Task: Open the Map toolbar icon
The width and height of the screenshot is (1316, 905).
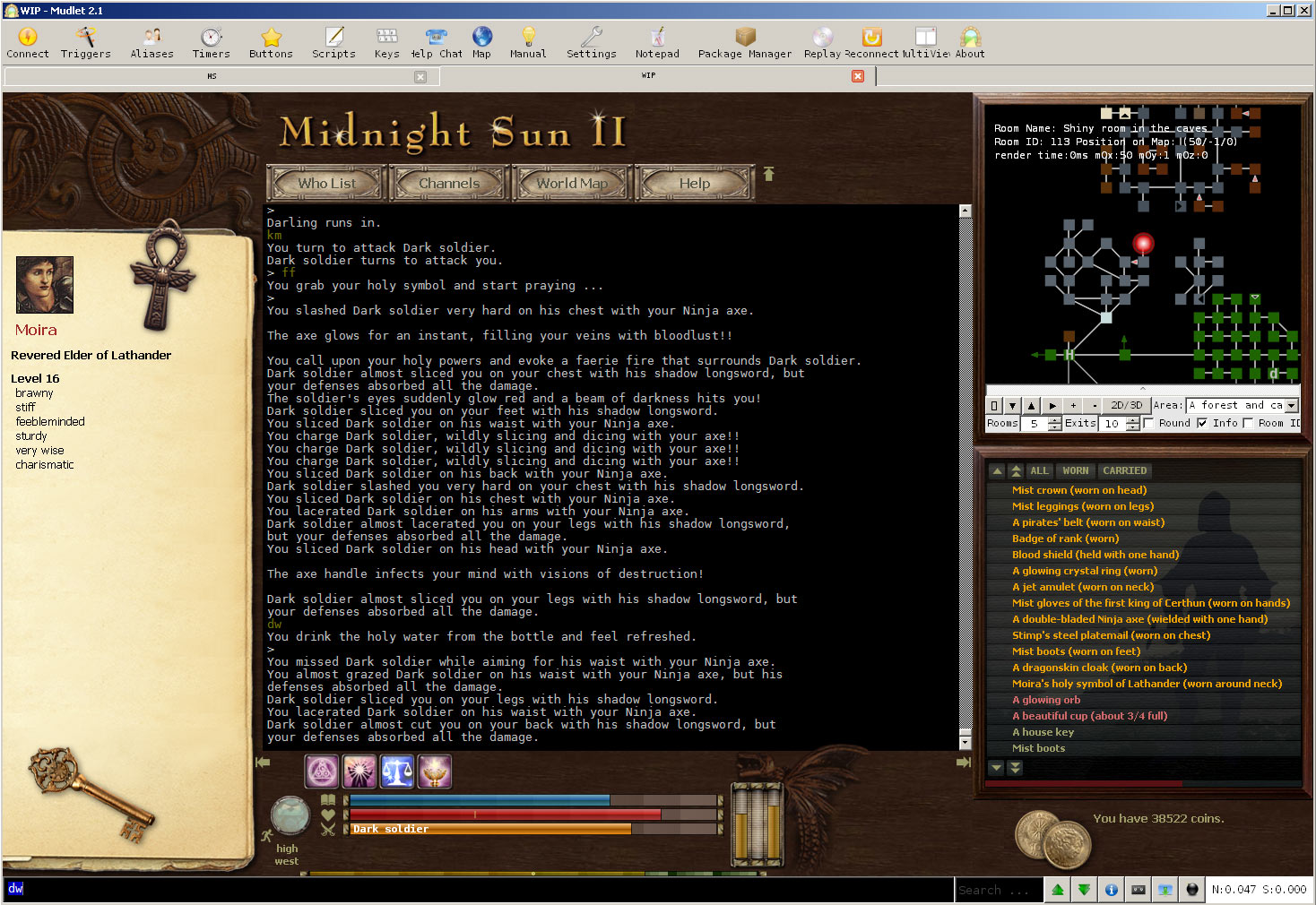Action: pyautogui.click(x=482, y=42)
